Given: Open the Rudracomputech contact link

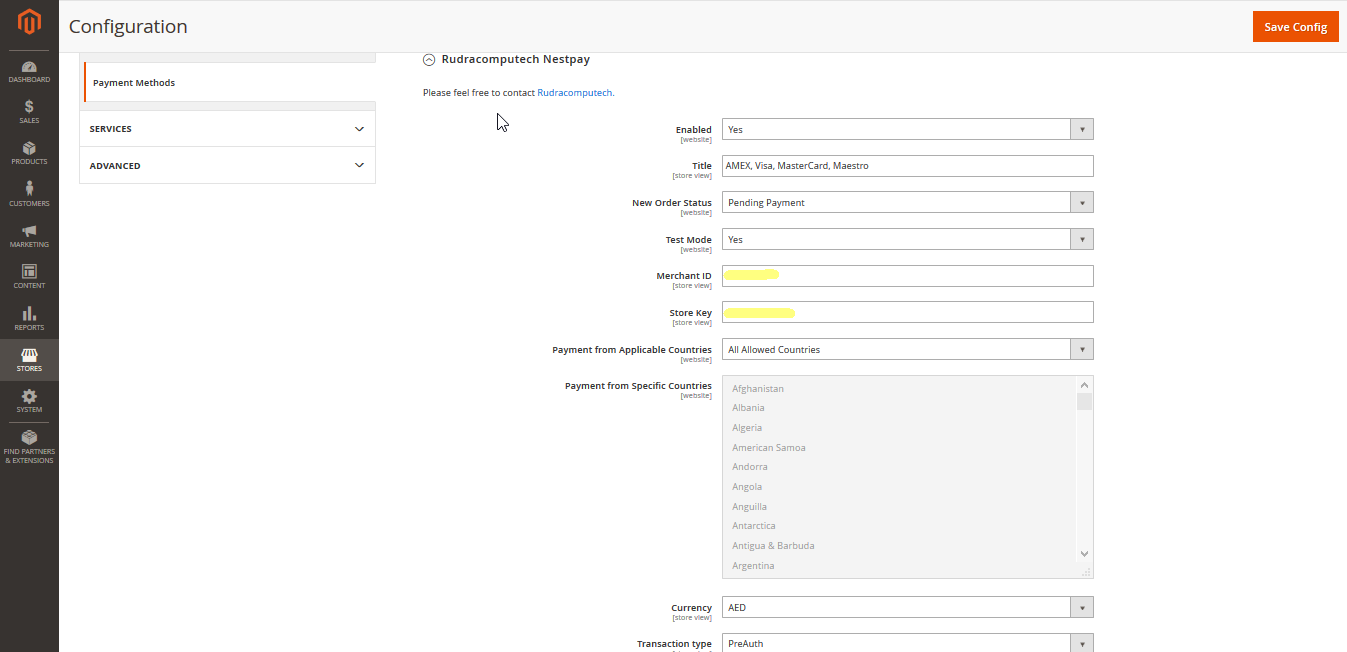Looking at the screenshot, I should tap(574, 92).
